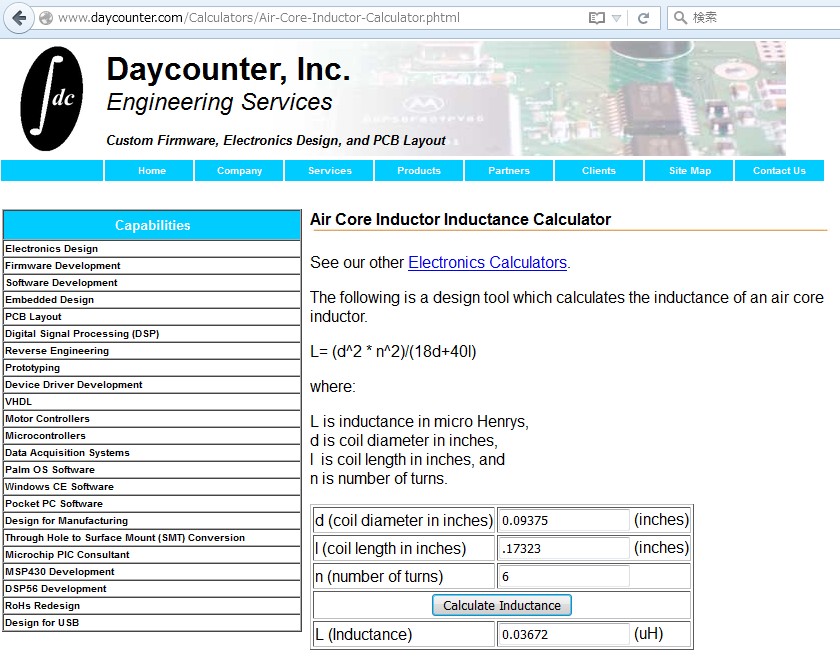This screenshot has width=840, height=658.
Task: Click the search magnifier icon
Action: [x=680, y=18]
